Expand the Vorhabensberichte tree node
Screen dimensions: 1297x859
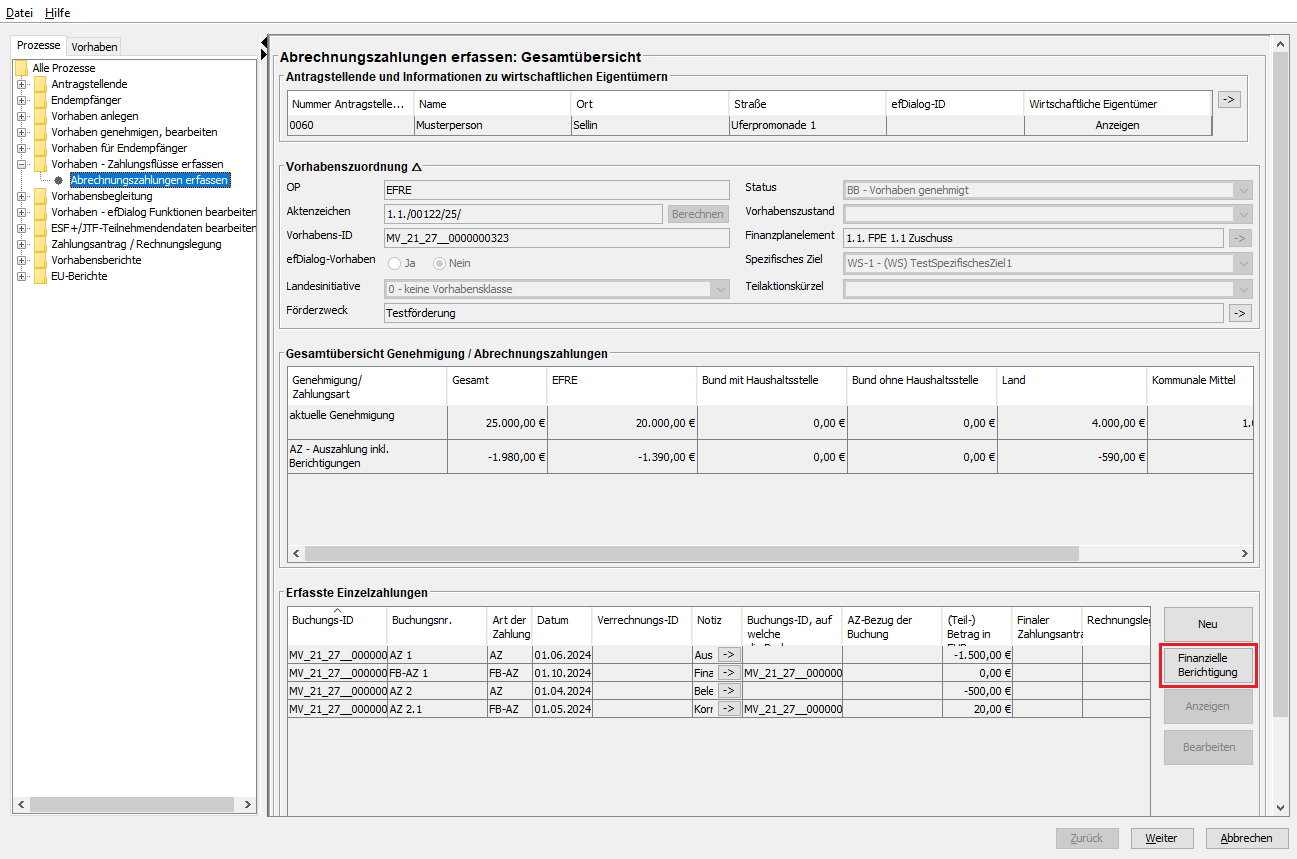(21, 260)
